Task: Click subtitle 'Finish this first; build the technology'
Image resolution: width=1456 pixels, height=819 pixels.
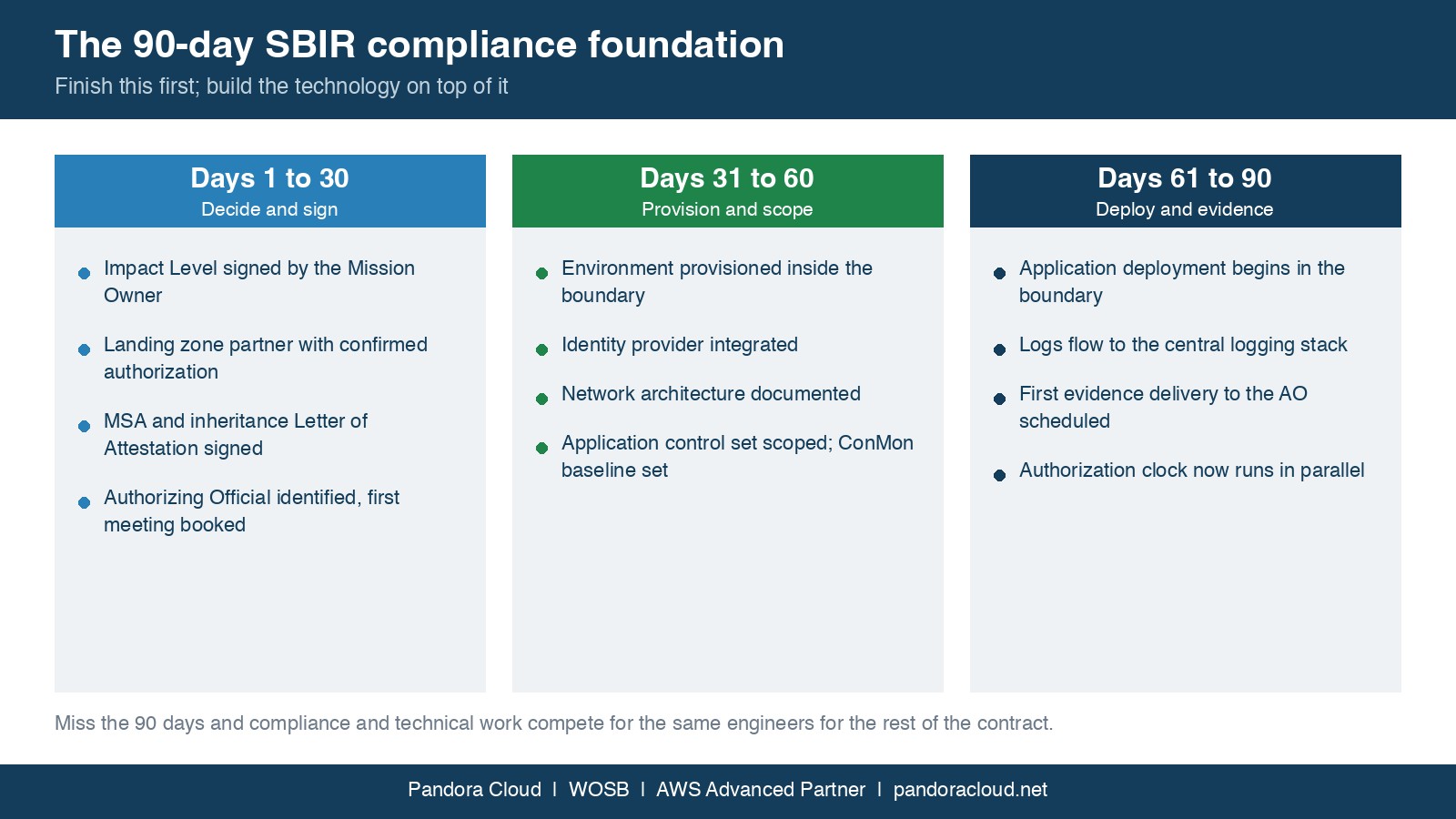Action: point(281,86)
